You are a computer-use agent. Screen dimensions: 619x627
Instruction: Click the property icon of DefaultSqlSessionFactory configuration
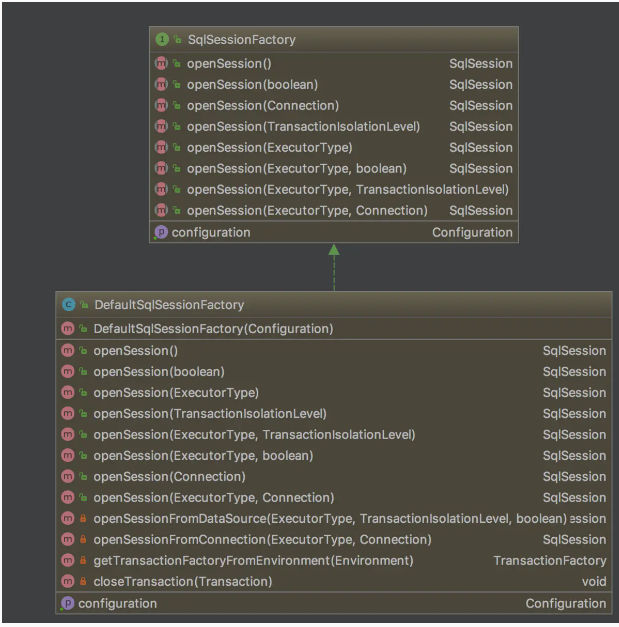68,603
